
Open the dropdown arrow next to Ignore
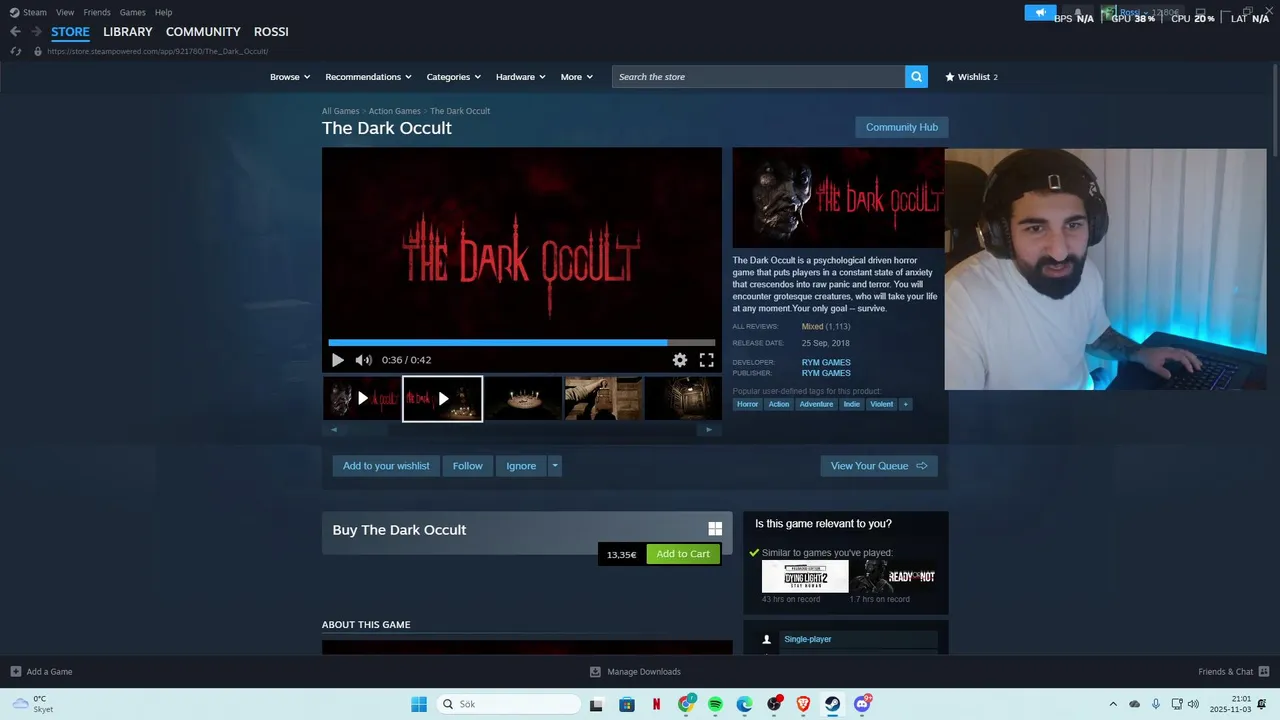point(555,466)
